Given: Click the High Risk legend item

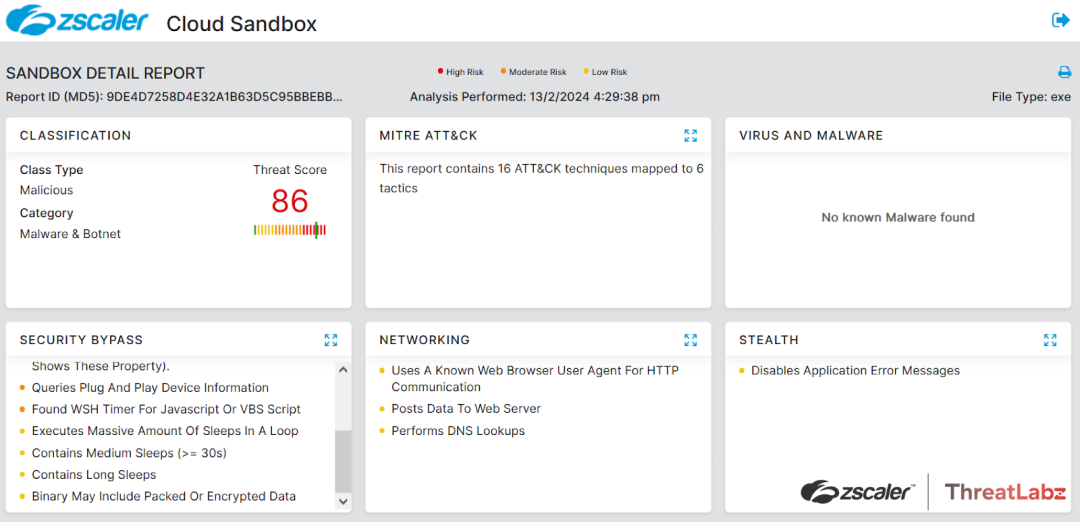Looking at the screenshot, I should [461, 72].
